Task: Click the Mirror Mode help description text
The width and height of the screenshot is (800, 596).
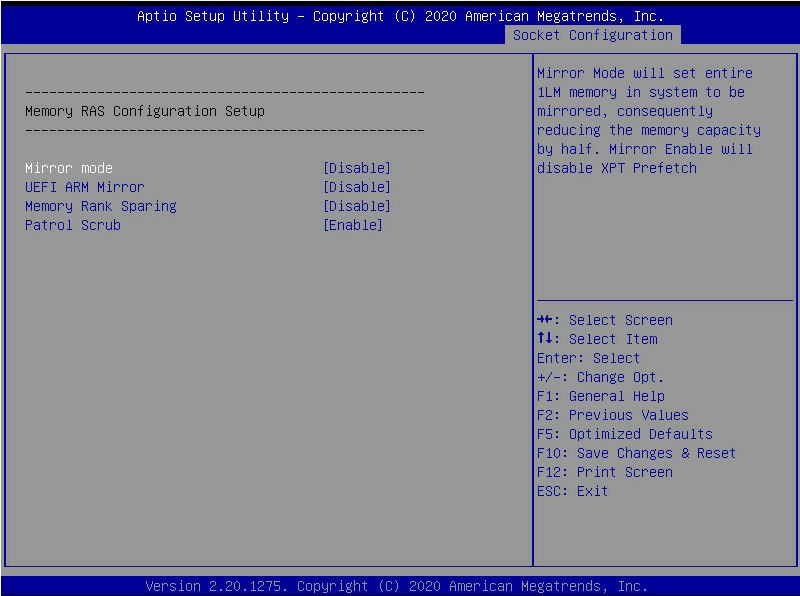Action: point(648,120)
